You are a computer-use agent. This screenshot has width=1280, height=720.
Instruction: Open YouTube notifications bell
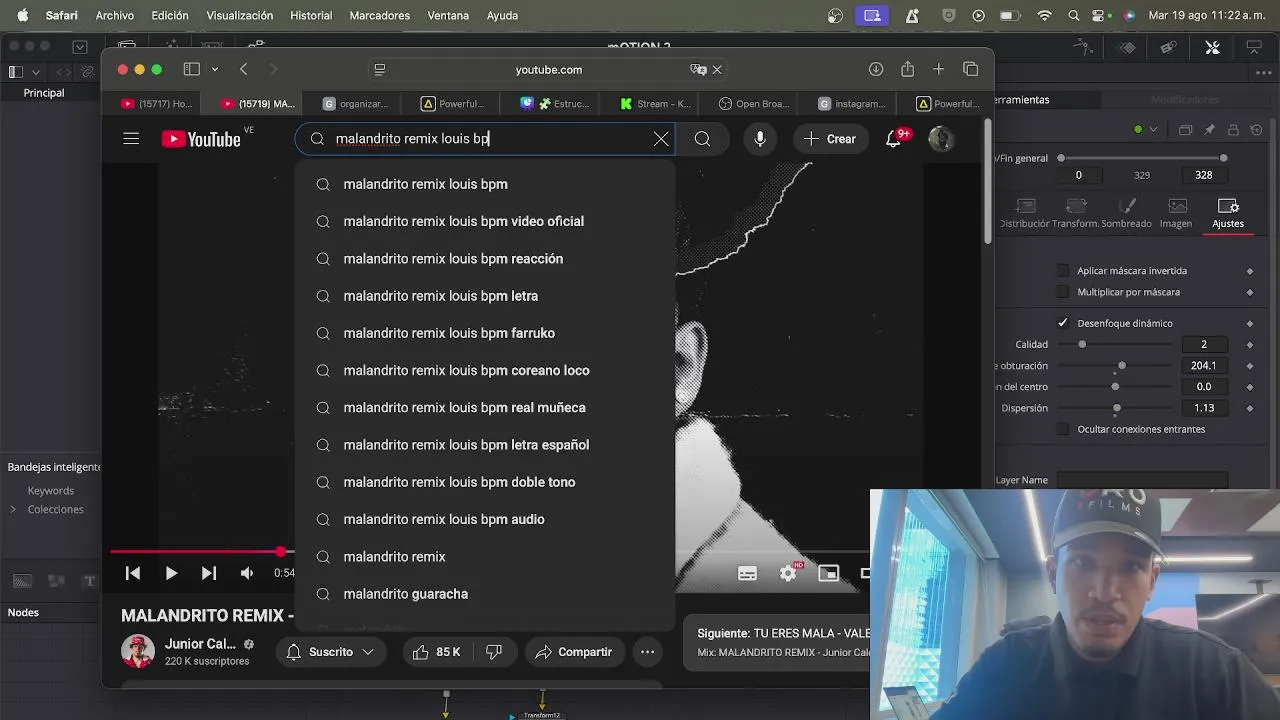(893, 139)
